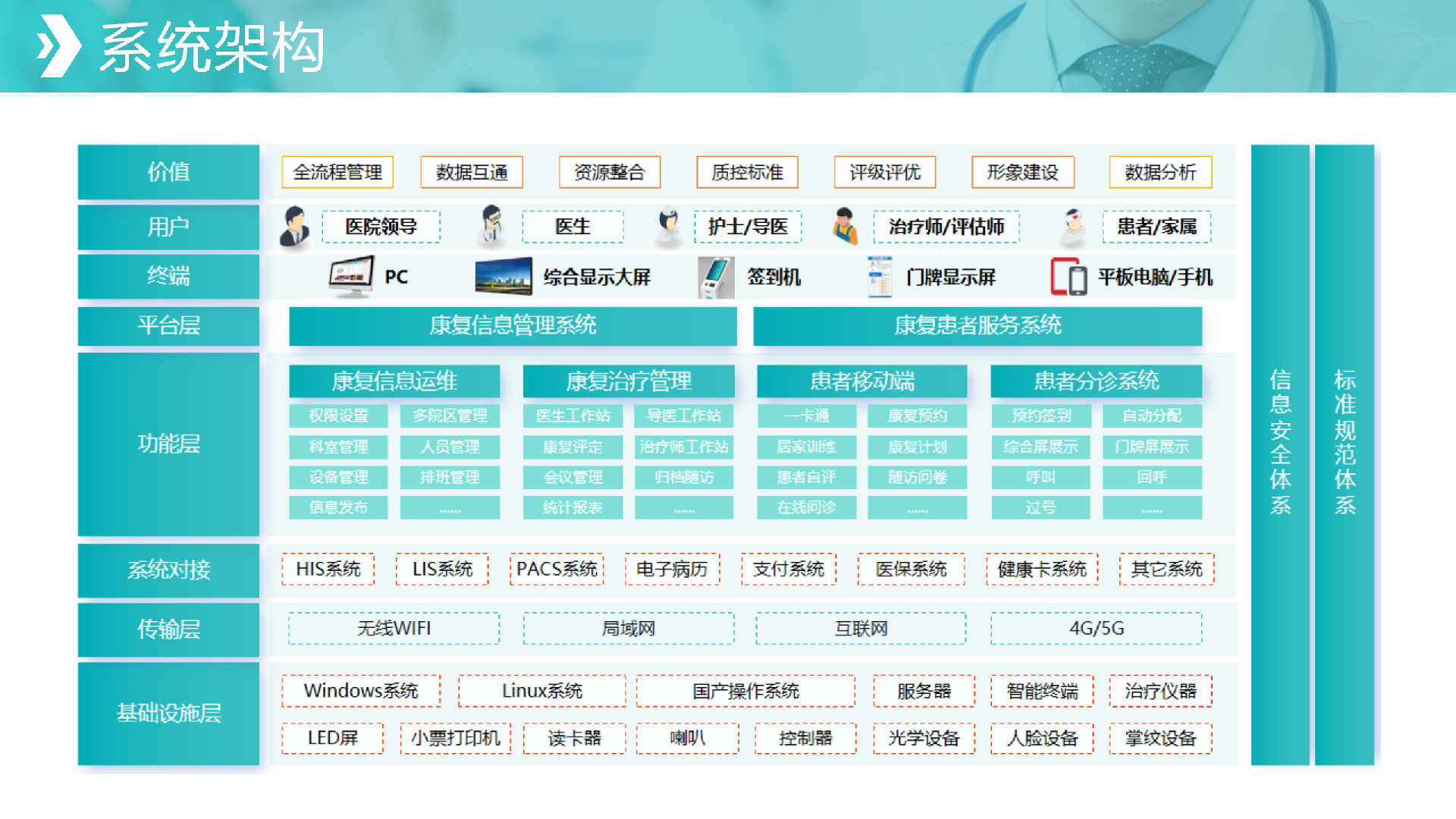Select the 全流程管理 value box

[x=337, y=172]
